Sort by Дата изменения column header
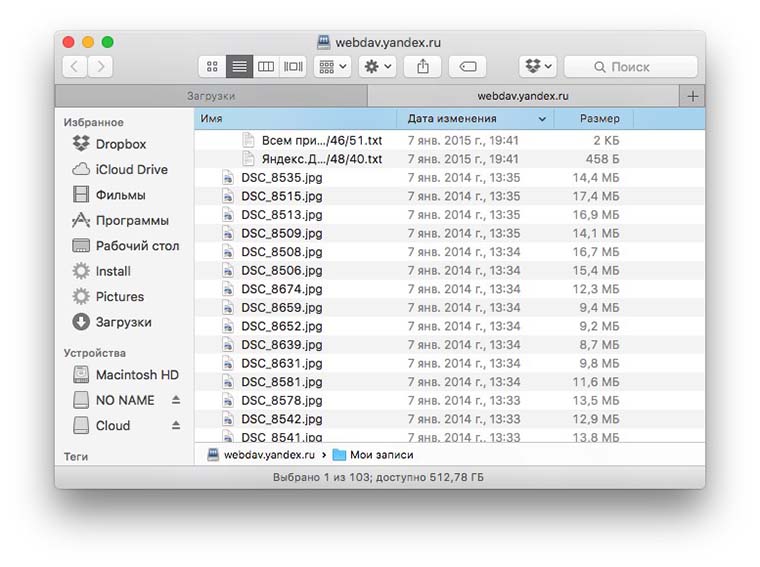 click(x=475, y=119)
